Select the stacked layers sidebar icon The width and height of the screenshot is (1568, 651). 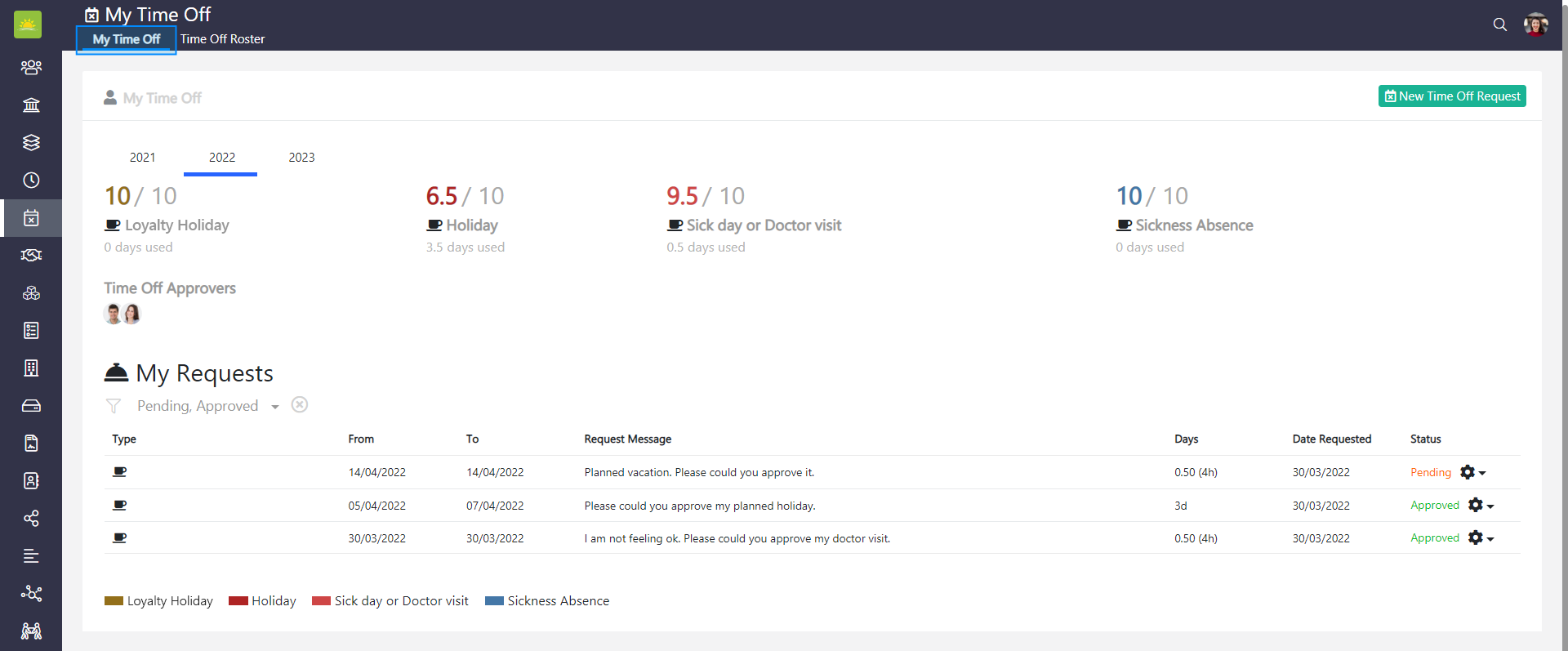pyautogui.click(x=31, y=143)
